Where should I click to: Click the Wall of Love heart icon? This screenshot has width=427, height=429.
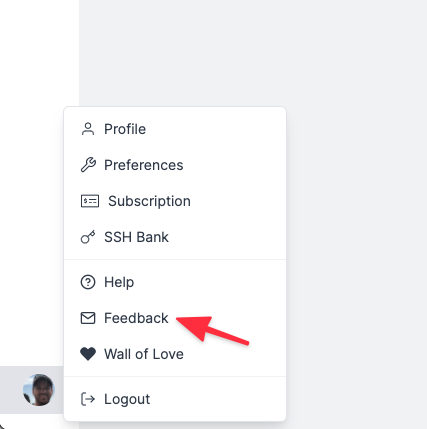click(88, 354)
